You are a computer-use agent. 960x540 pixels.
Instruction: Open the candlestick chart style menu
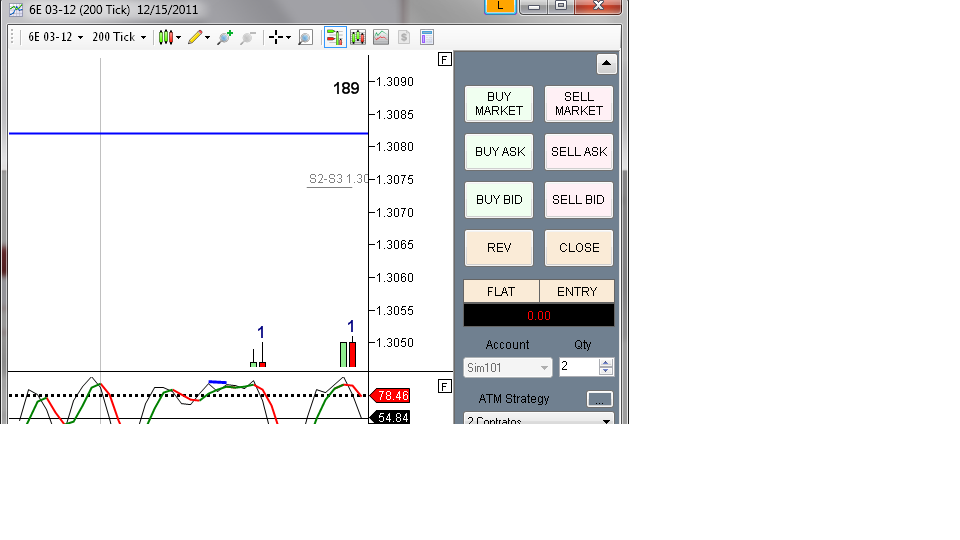(170, 37)
